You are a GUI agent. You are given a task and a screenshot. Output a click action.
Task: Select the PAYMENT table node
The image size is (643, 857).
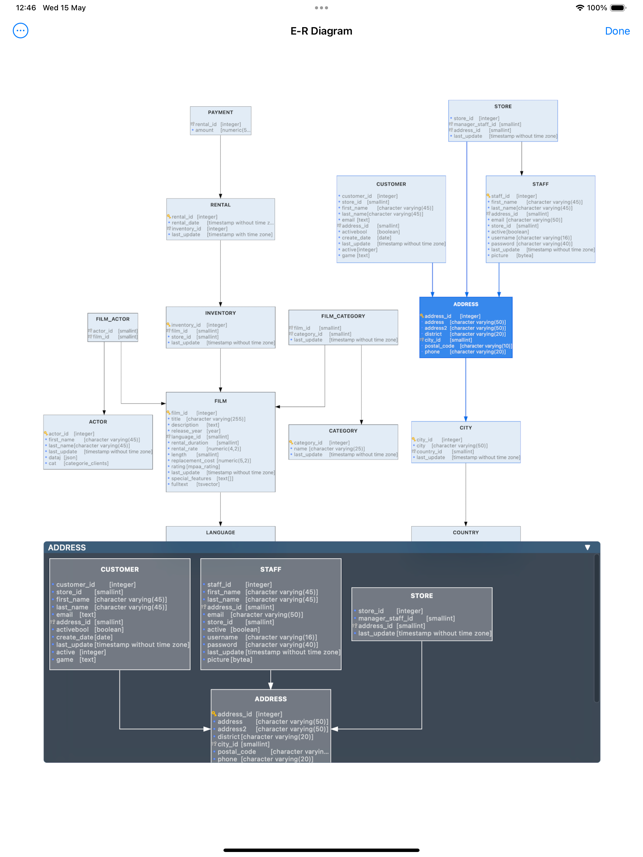pos(220,121)
